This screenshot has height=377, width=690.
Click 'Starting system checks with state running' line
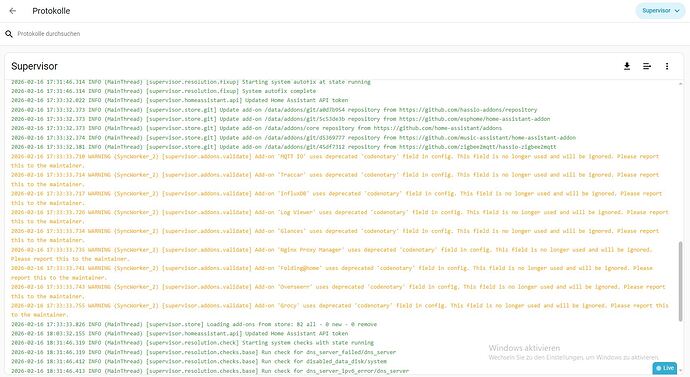tap(192, 343)
